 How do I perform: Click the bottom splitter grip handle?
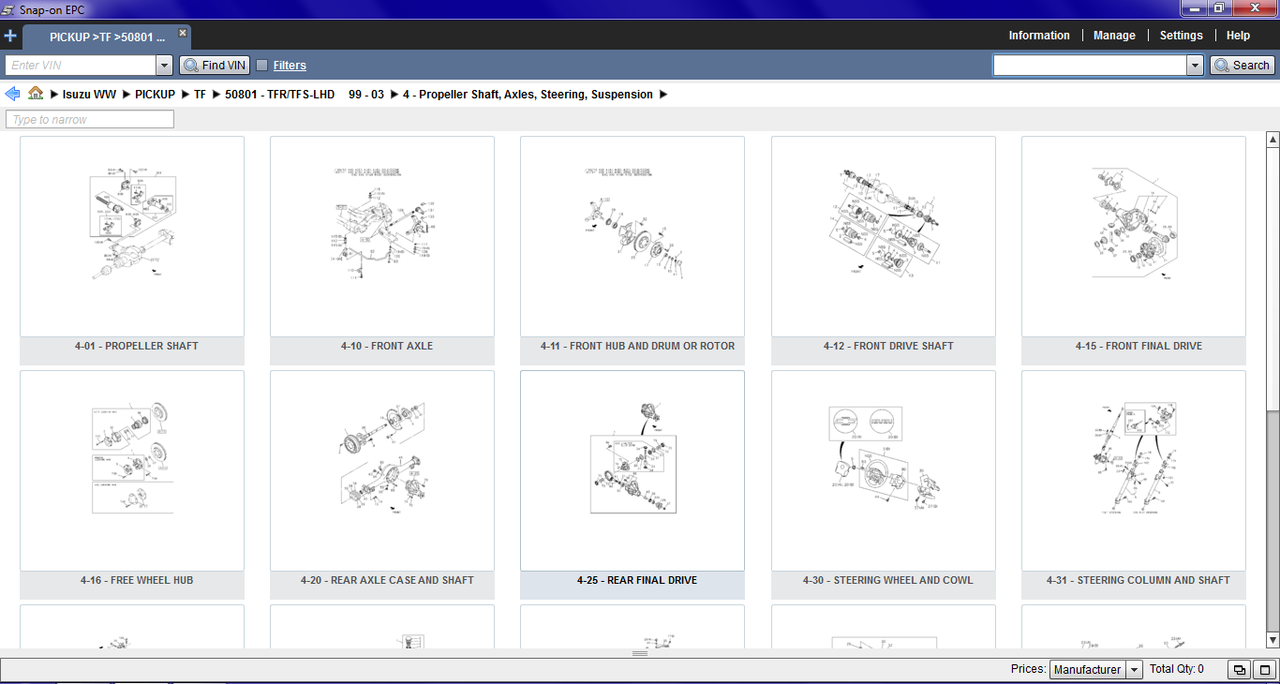640,653
